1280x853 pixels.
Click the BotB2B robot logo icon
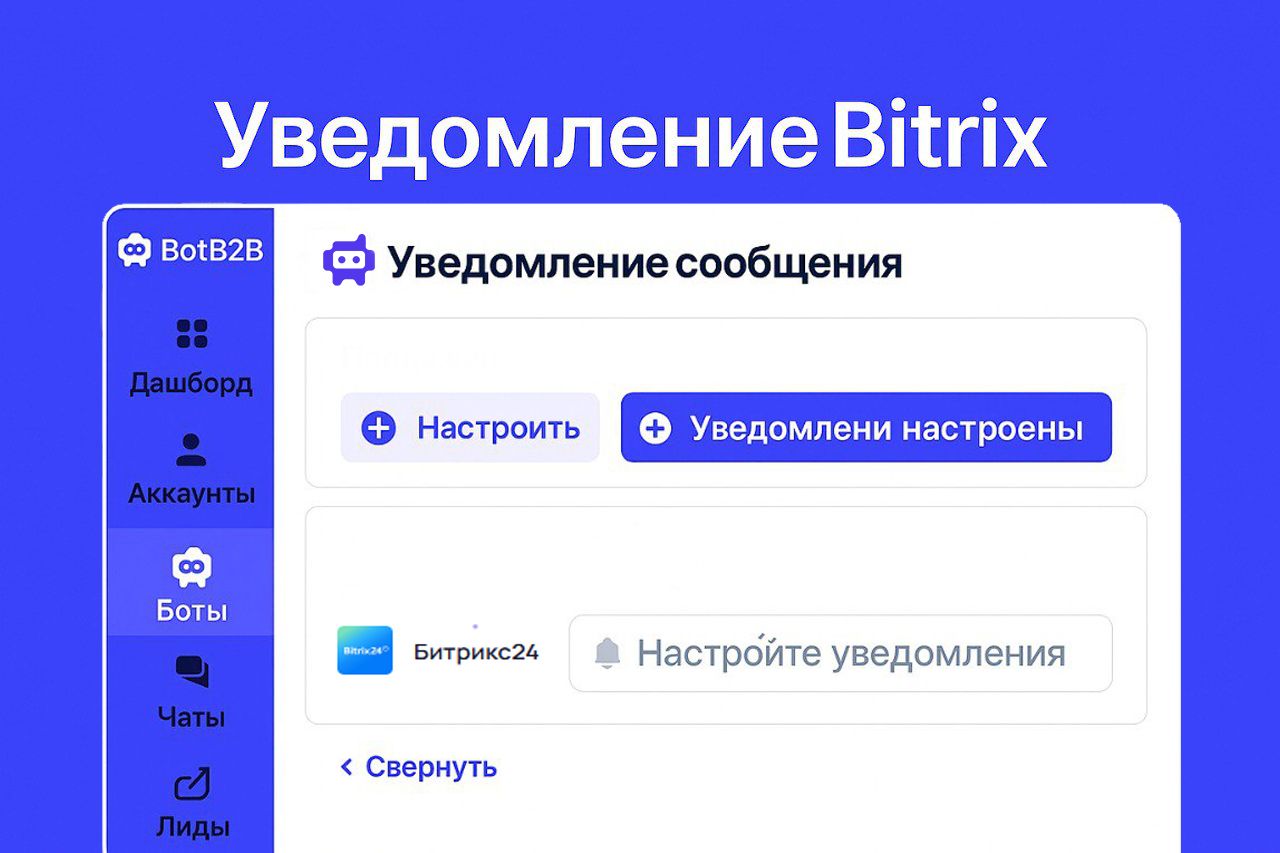coord(134,250)
